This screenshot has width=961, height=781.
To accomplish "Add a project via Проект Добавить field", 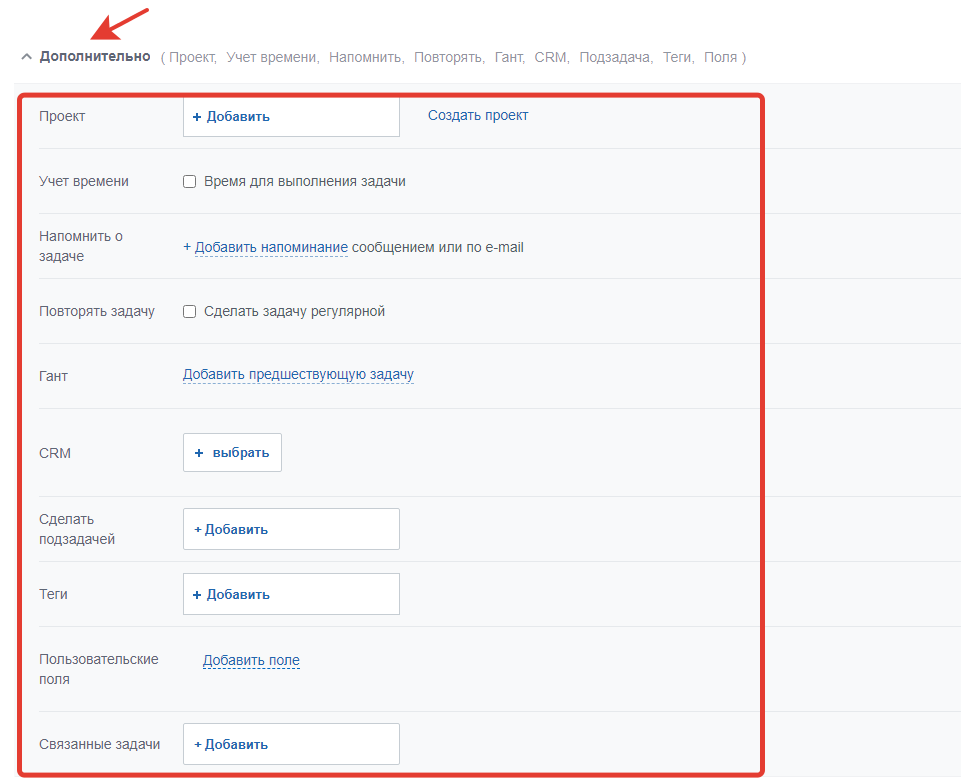I will click(291, 116).
